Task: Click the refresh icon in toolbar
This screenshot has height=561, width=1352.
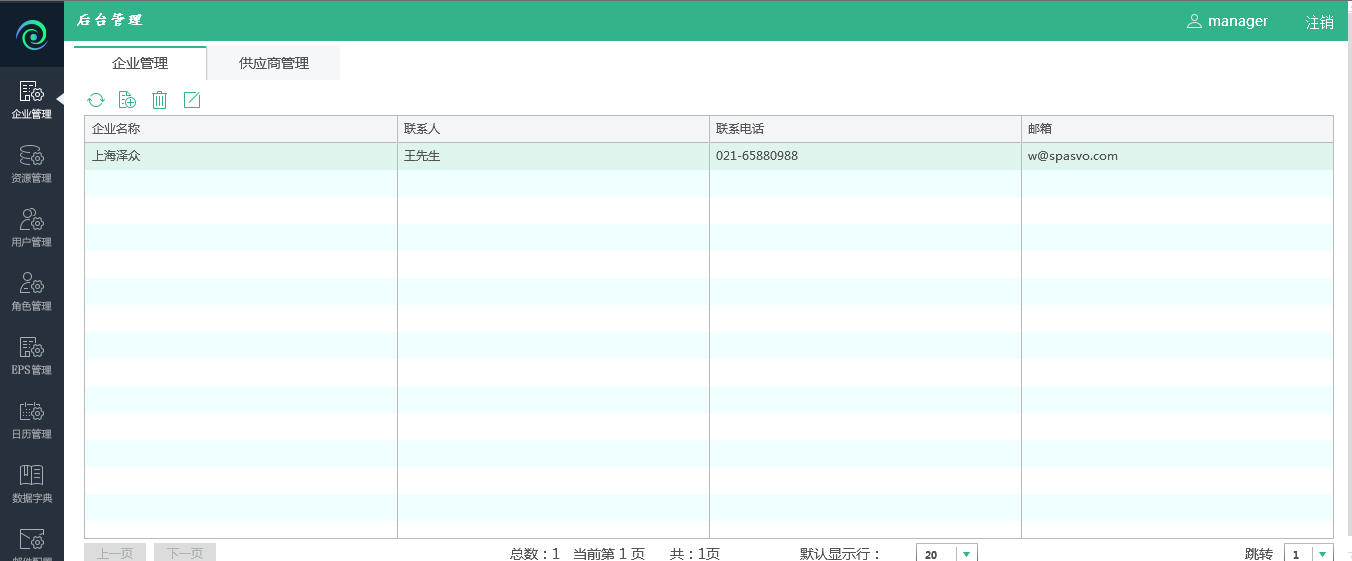Action: (x=96, y=100)
